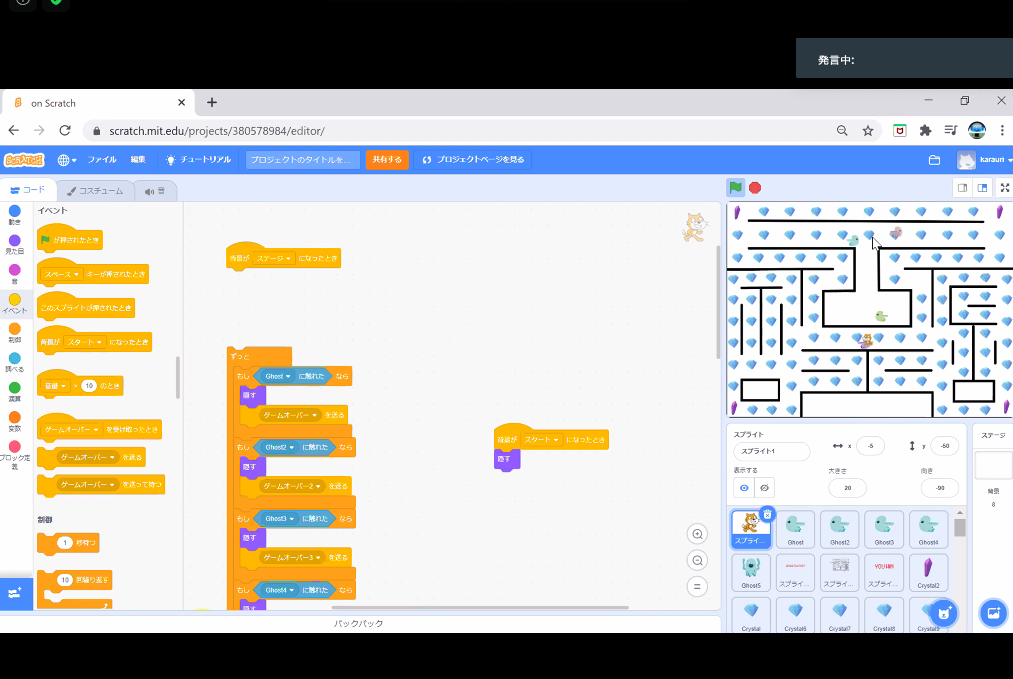Select the イベント (Events) block category

(x=15, y=304)
